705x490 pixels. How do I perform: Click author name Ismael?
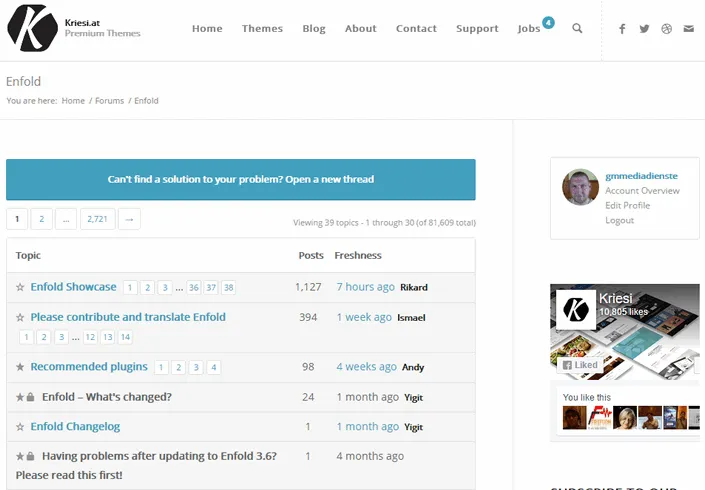pyautogui.click(x=411, y=317)
